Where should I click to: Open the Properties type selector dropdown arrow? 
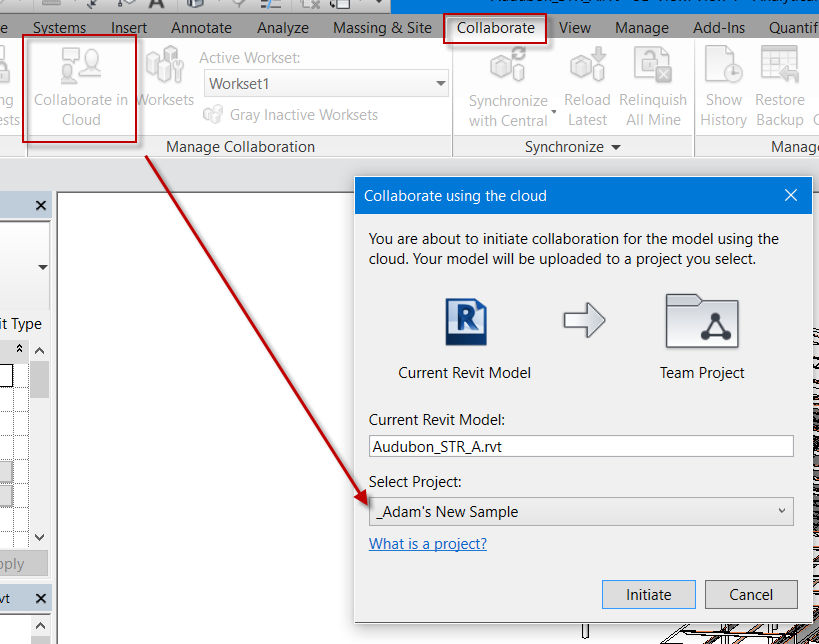[x=43, y=267]
